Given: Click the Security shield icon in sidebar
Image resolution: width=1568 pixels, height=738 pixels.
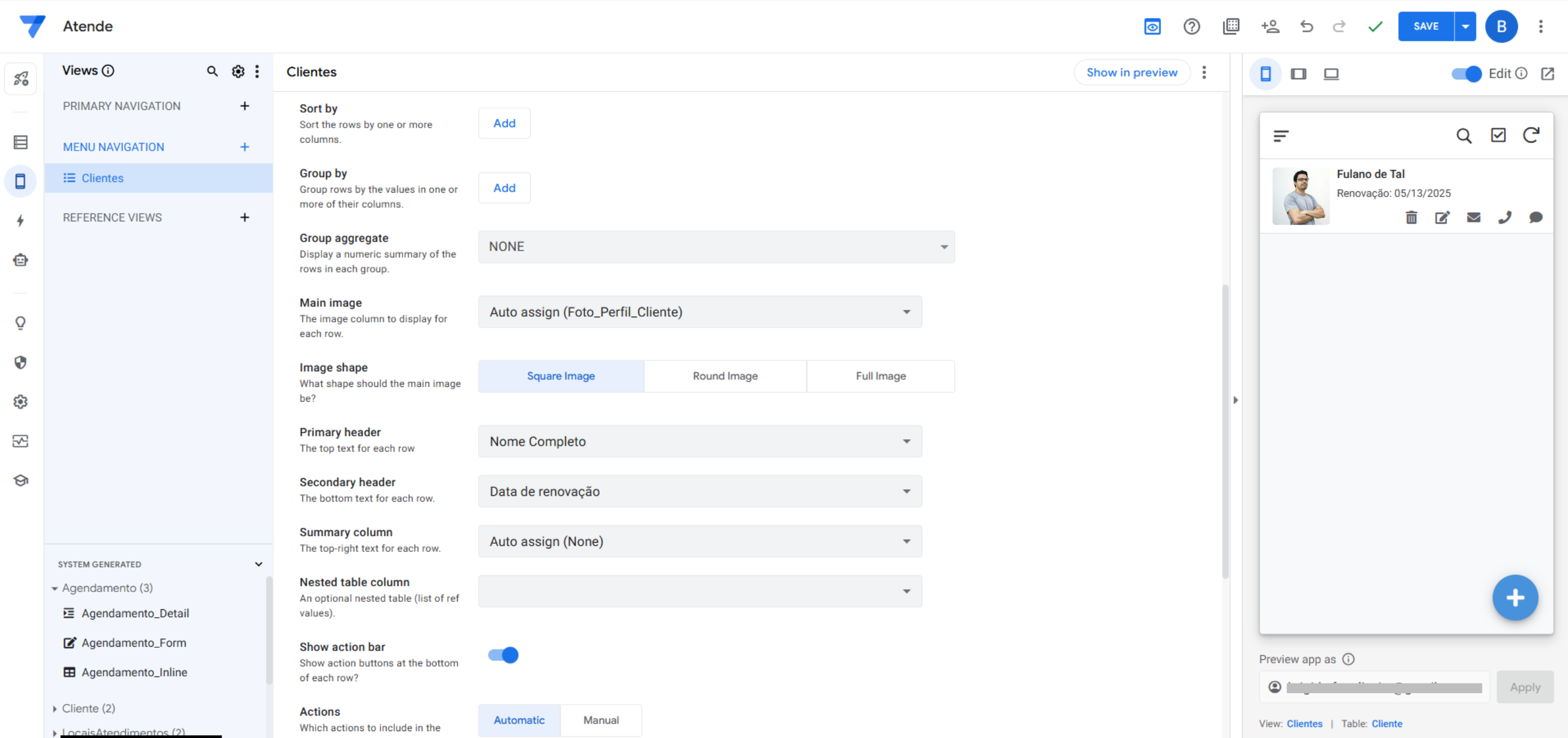Looking at the screenshot, I should [20, 363].
